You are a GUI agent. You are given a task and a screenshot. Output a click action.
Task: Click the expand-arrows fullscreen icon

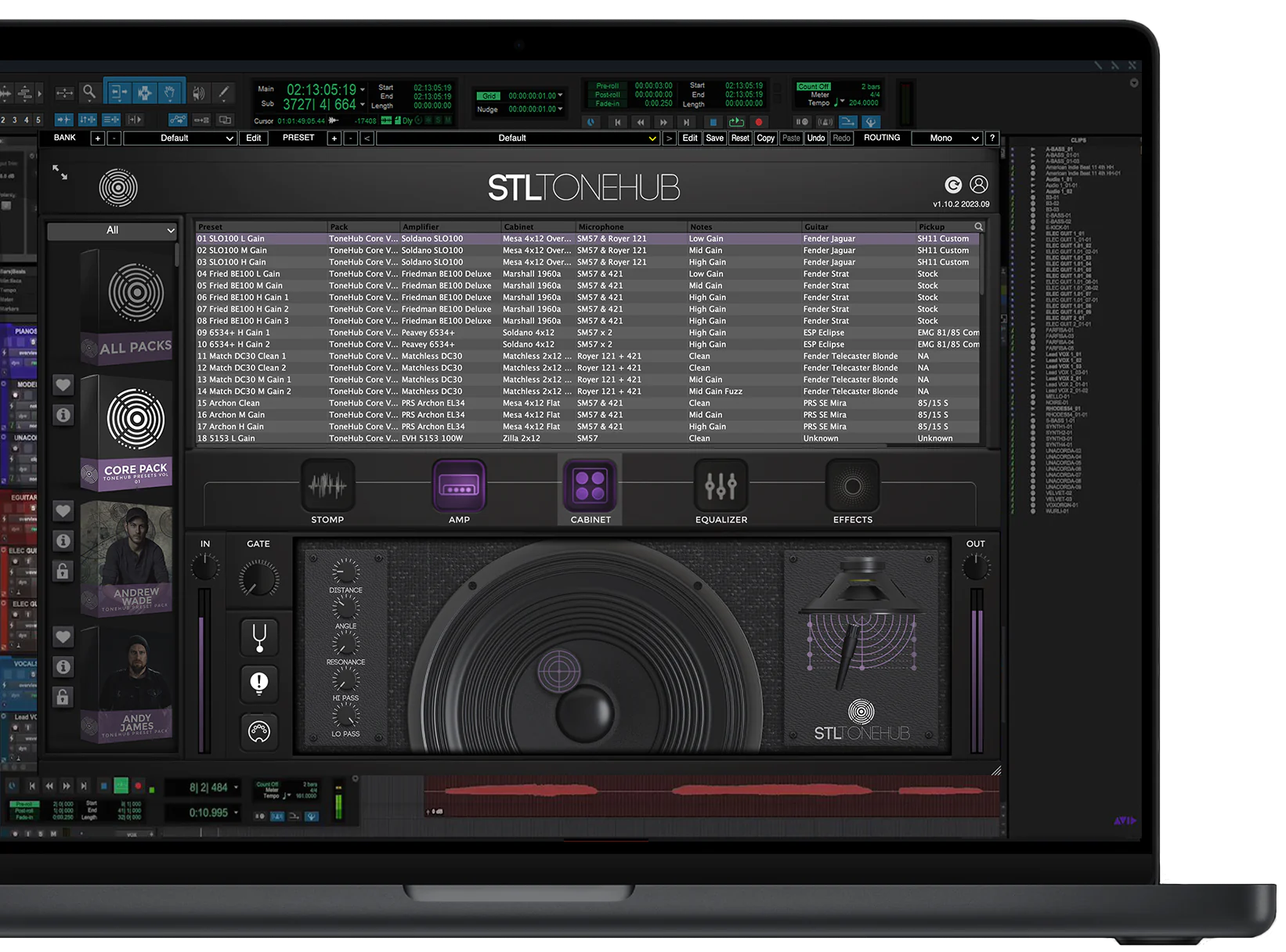(60, 172)
